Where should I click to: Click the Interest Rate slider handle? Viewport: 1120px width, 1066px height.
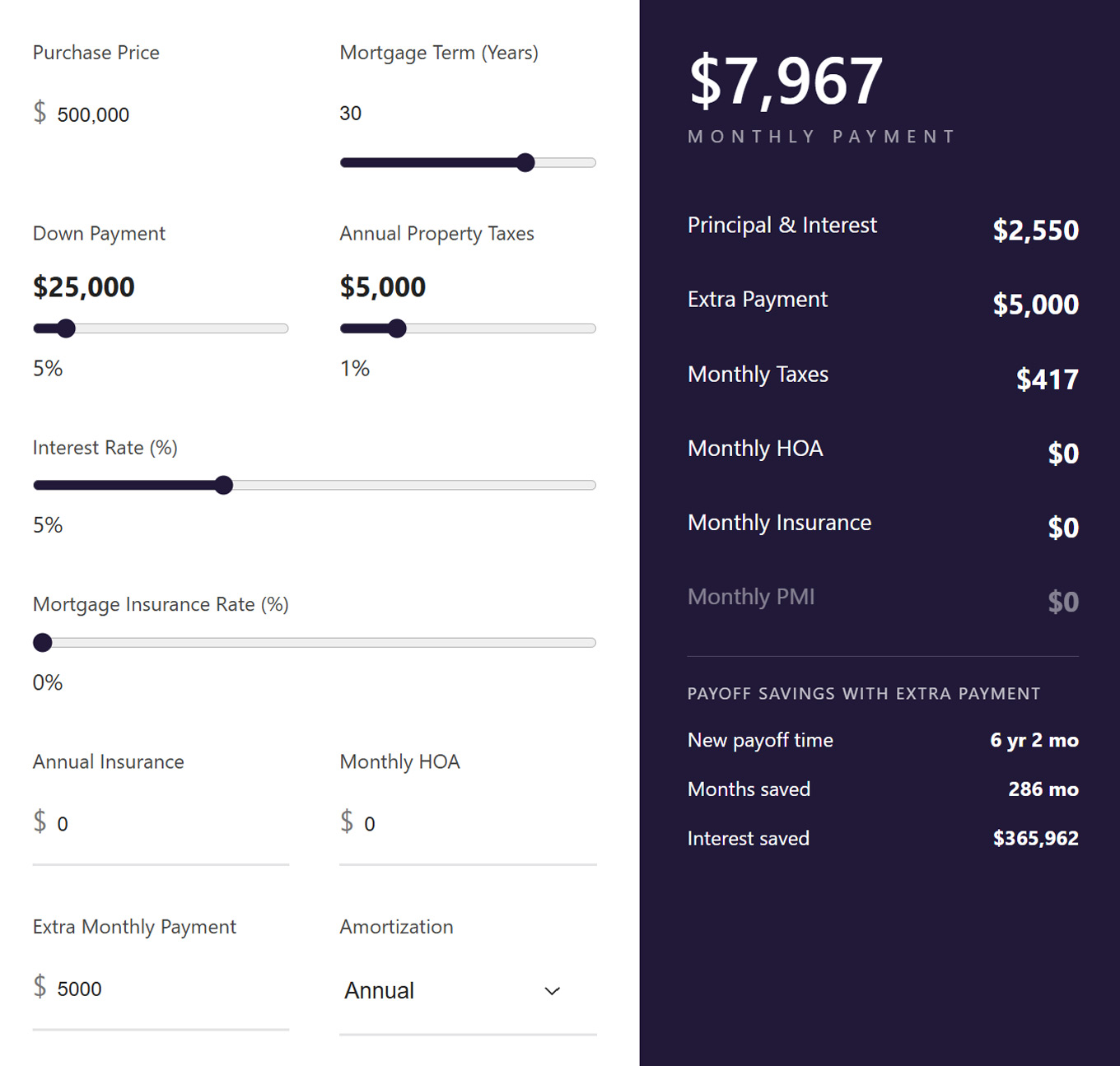223,485
